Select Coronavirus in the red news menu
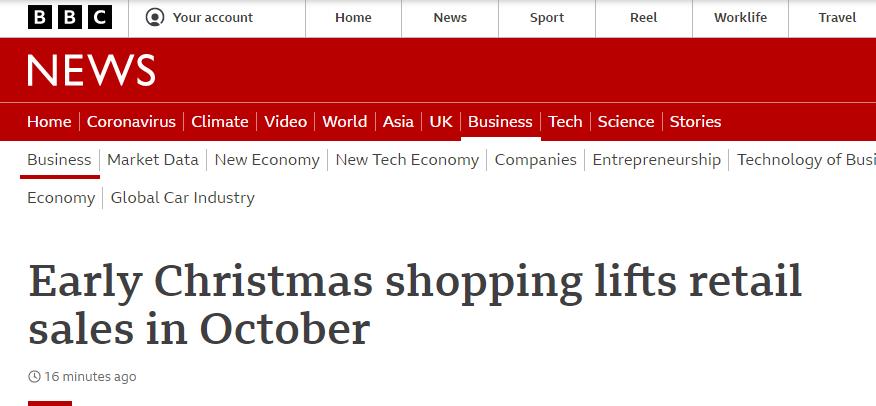The image size is (876, 406). point(131,122)
